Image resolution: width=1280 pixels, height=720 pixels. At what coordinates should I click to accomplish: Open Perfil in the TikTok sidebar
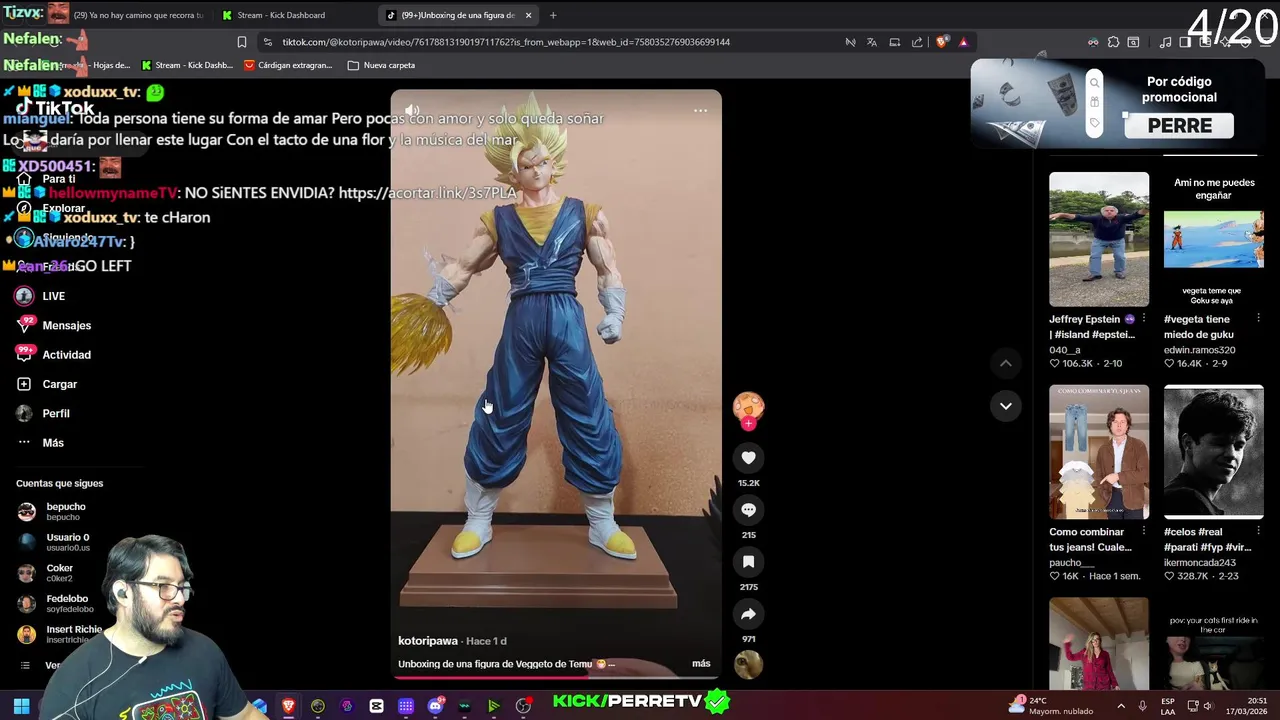click(x=43, y=413)
